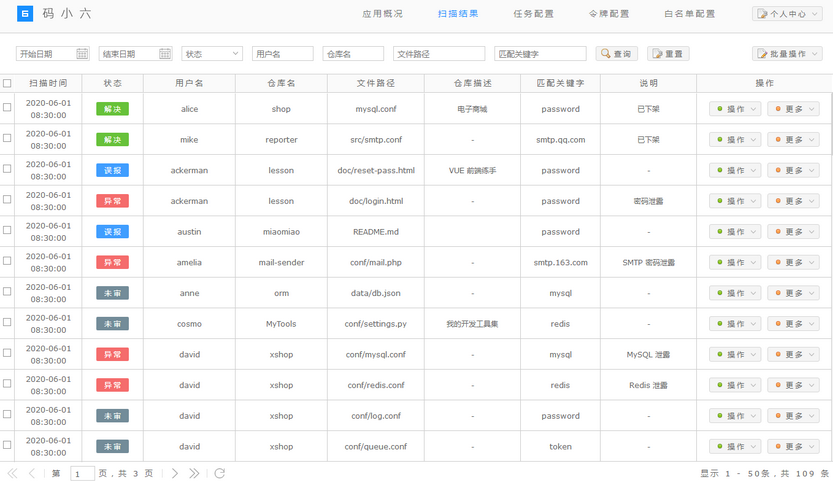The width and height of the screenshot is (833, 481).
Task: Click the blue 误报 badge on doc/reset-pass.html row
Action: (x=113, y=171)
